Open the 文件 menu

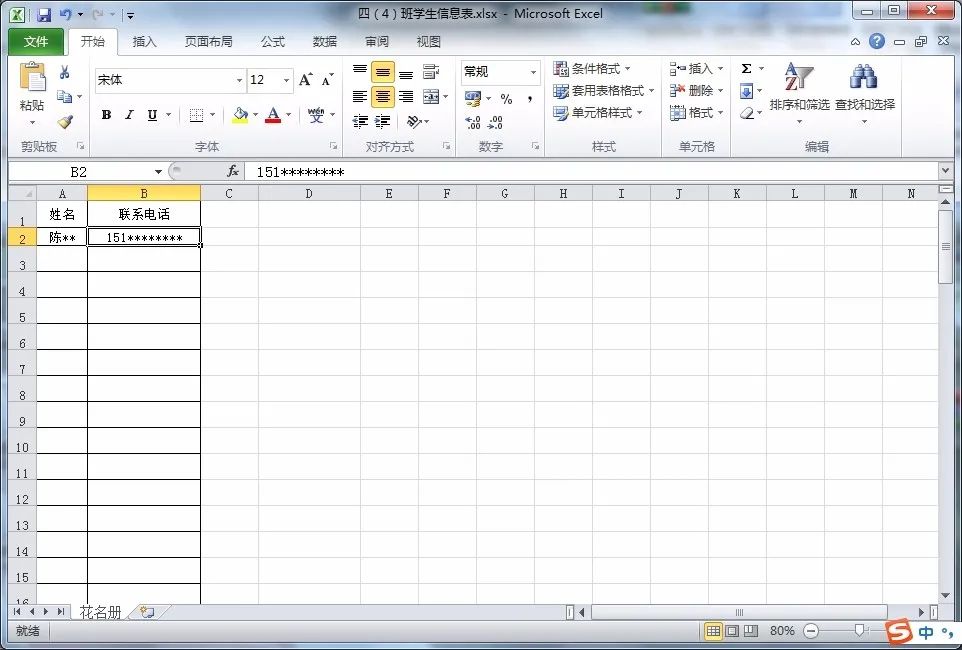(35, 42)
